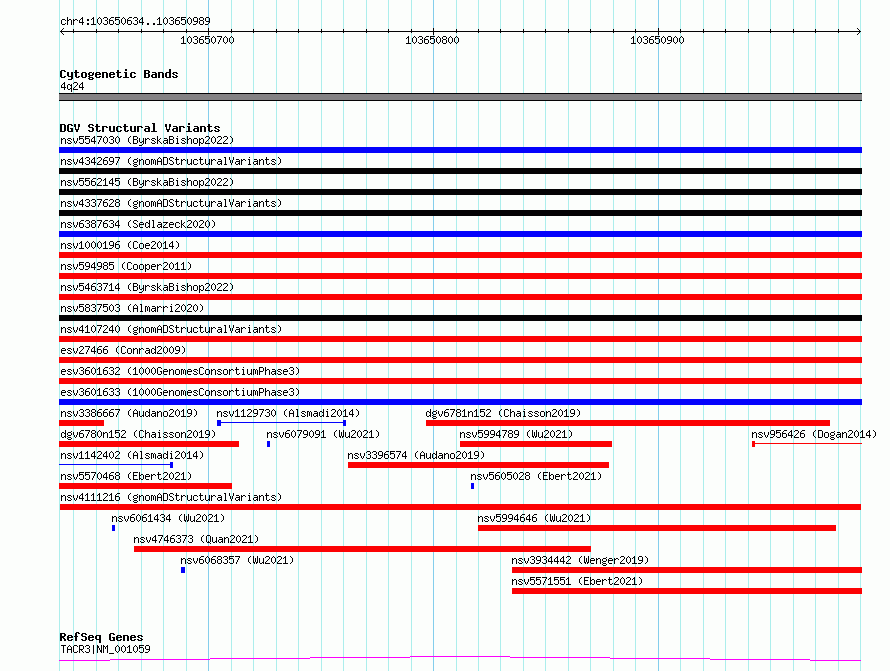Click the 103650700 ruler position label

click(x=207, y=40)
